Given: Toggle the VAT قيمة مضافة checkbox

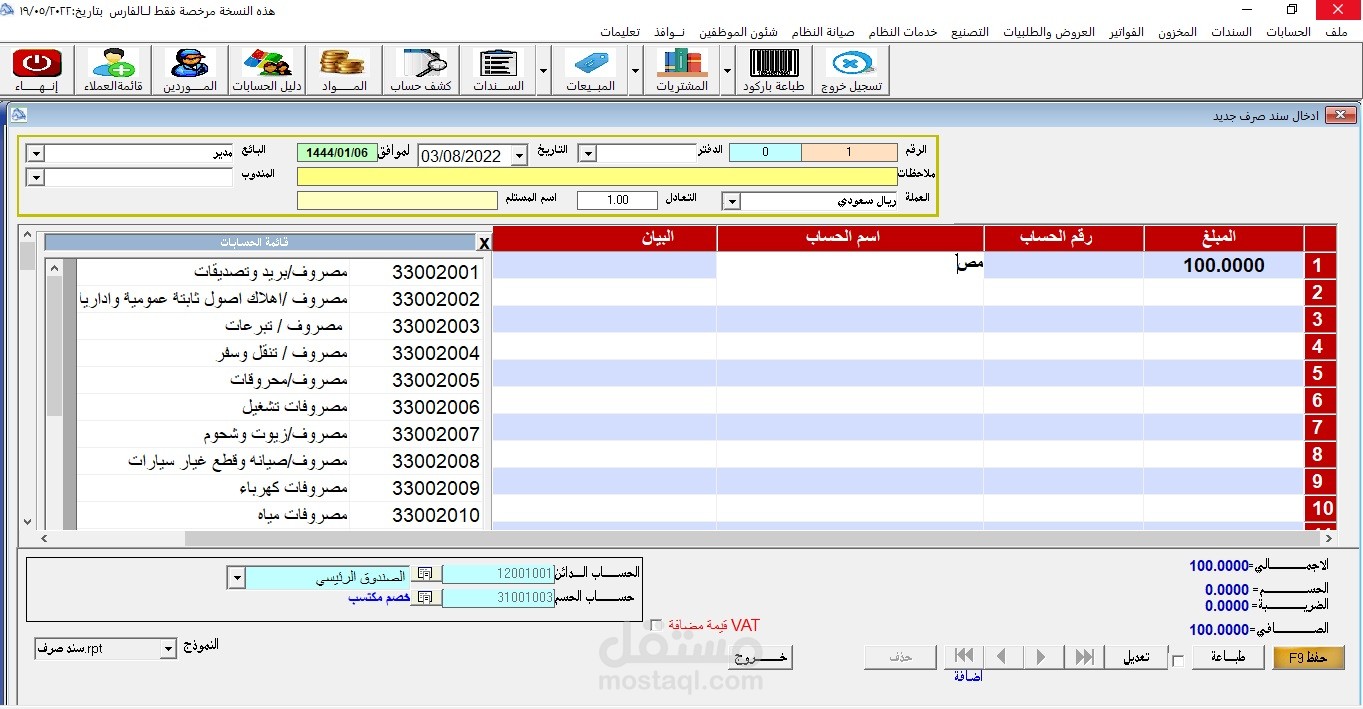Looking at the screenshot, I should [x=656, y=626].
